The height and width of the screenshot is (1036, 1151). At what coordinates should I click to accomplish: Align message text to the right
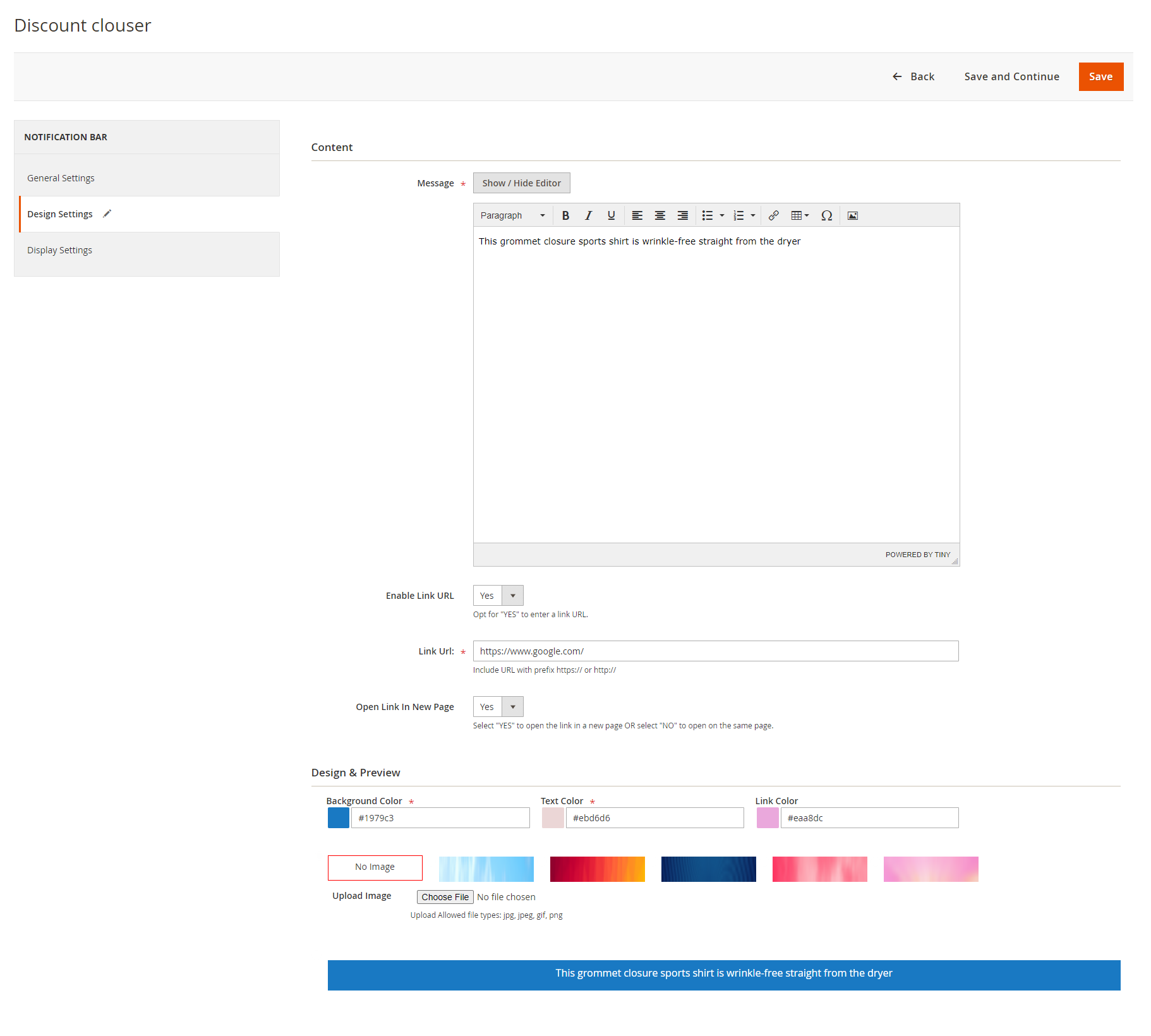point(682,215)
